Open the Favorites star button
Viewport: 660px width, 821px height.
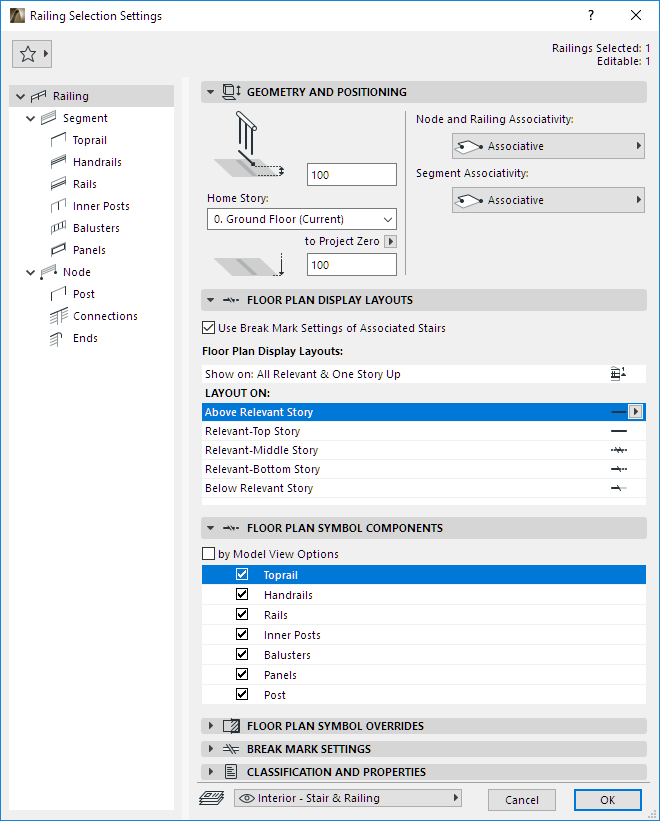pyautogui.click(x=31, y=54)
